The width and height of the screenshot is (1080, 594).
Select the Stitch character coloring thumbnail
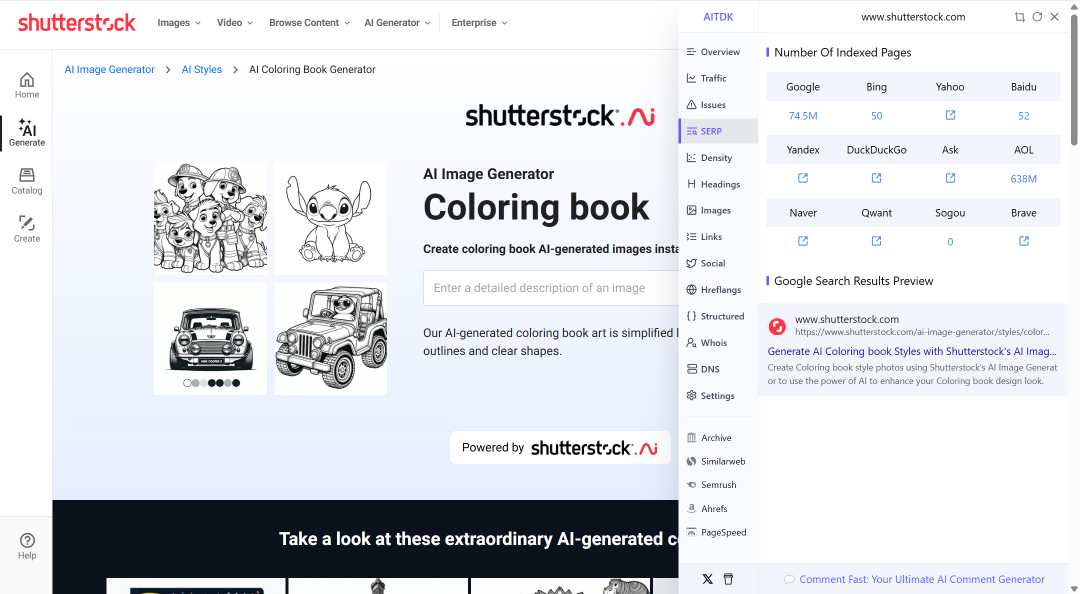tap(331, 218)
